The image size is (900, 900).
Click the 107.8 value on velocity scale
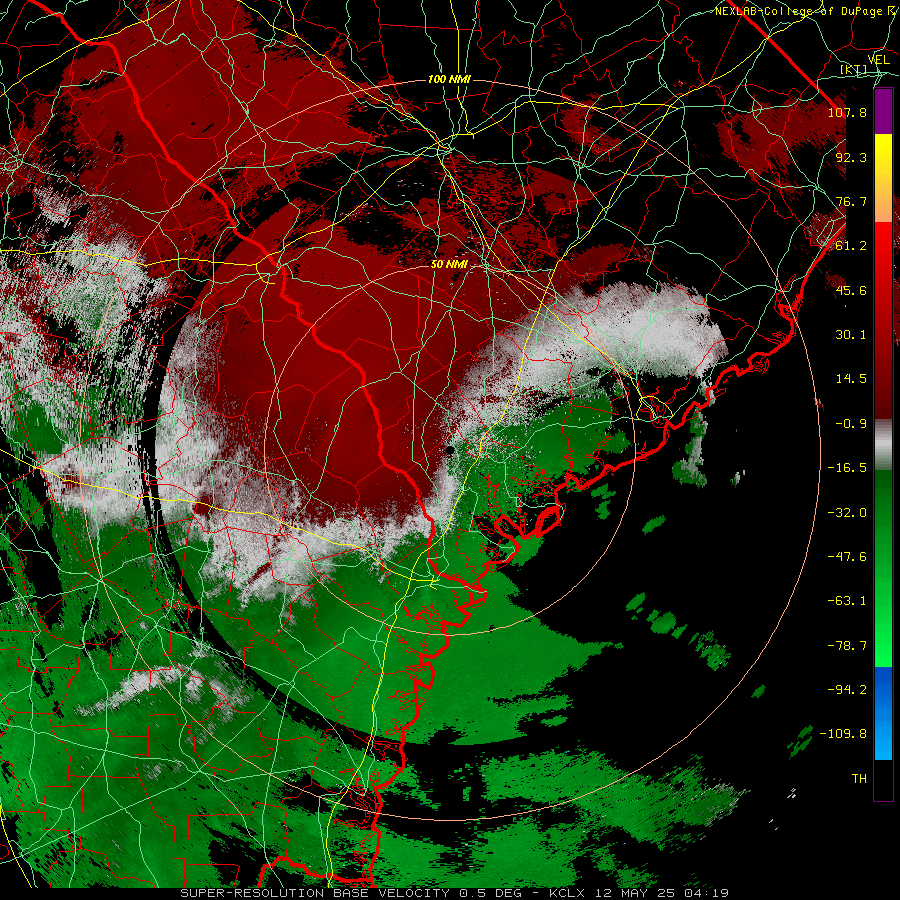[x=847, y=112]
